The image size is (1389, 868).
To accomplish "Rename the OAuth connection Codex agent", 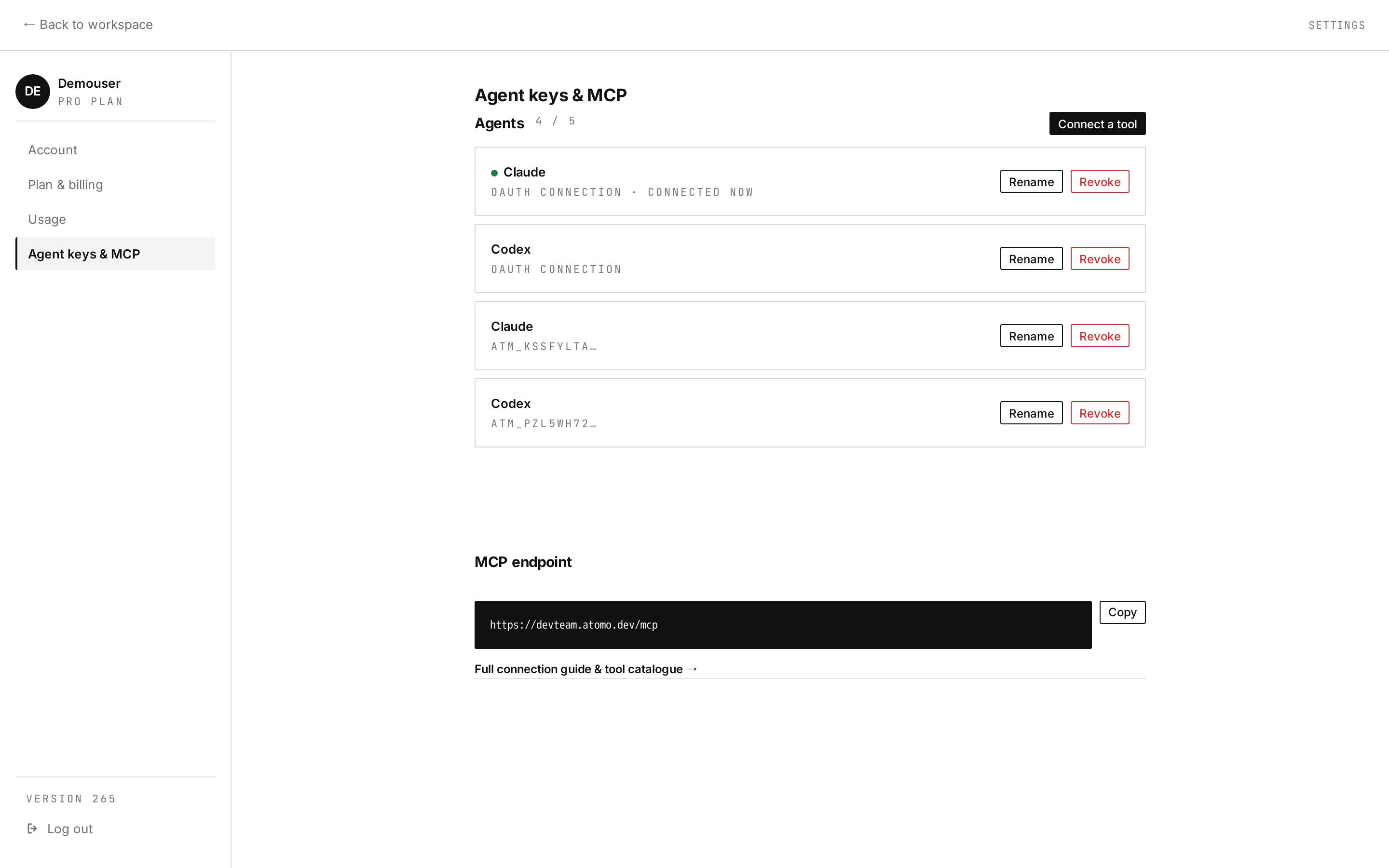I will (x=1031, y=258).
